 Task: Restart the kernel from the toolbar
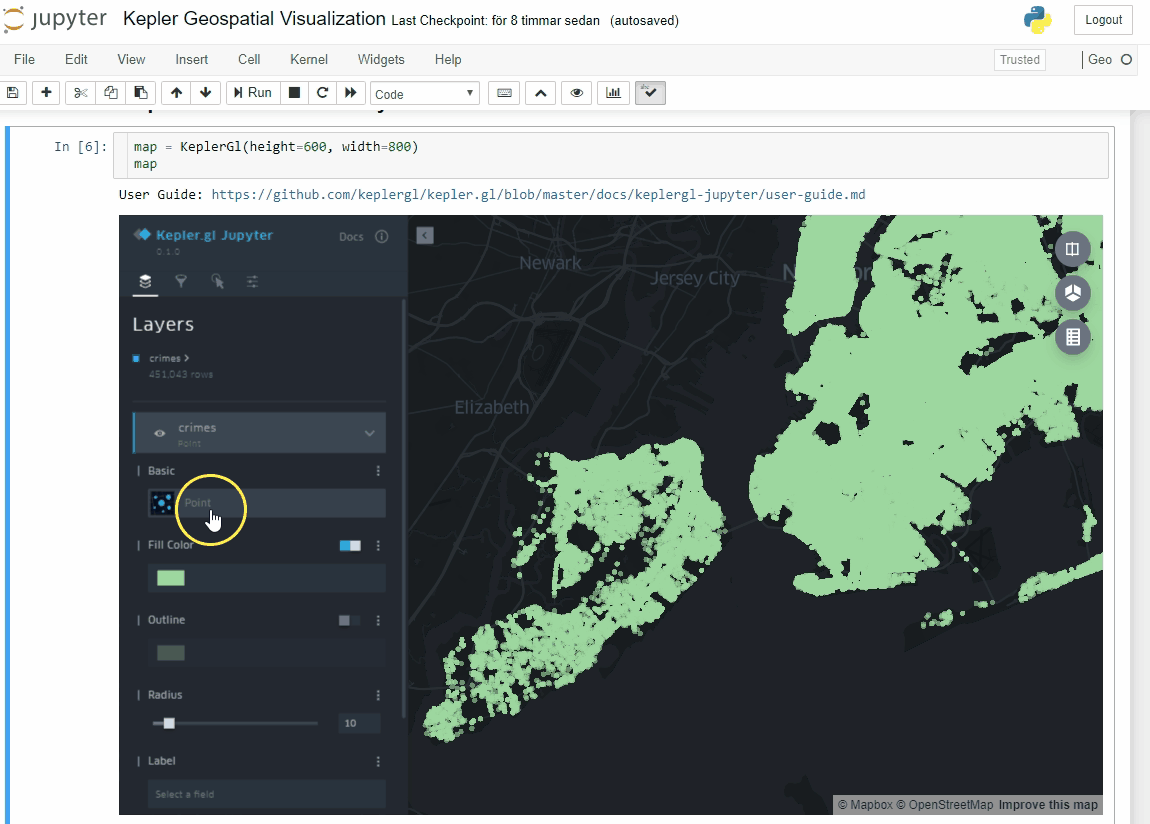(x=322, y=93)
